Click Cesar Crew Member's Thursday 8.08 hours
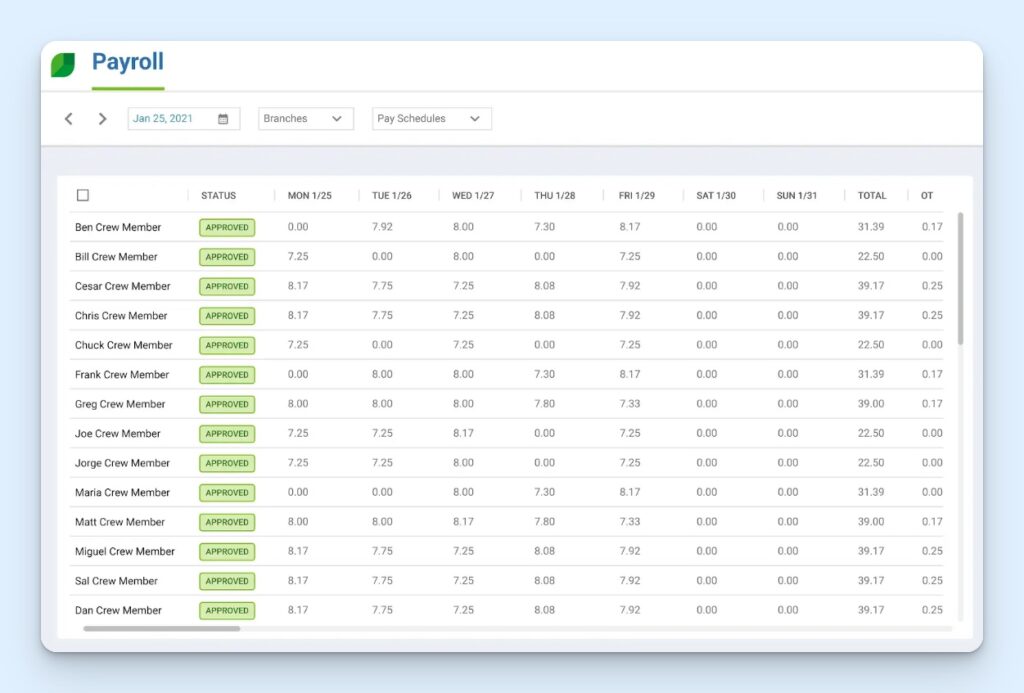 pos(544,285)
